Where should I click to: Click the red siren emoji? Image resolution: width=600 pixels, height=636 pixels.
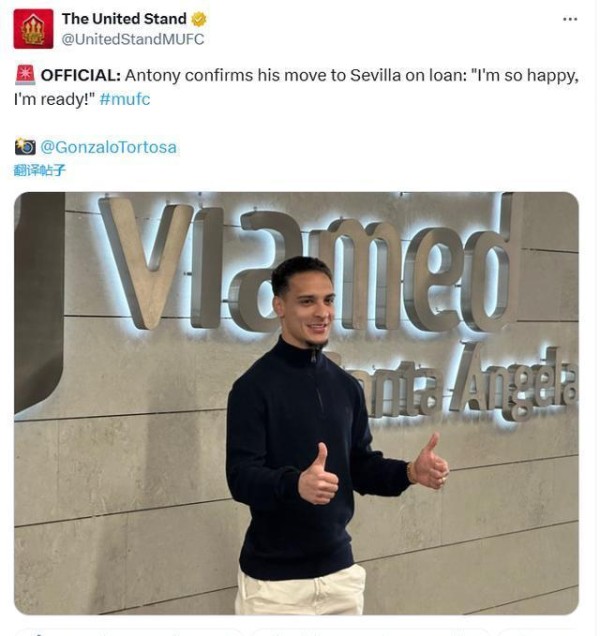click(25, 75)
